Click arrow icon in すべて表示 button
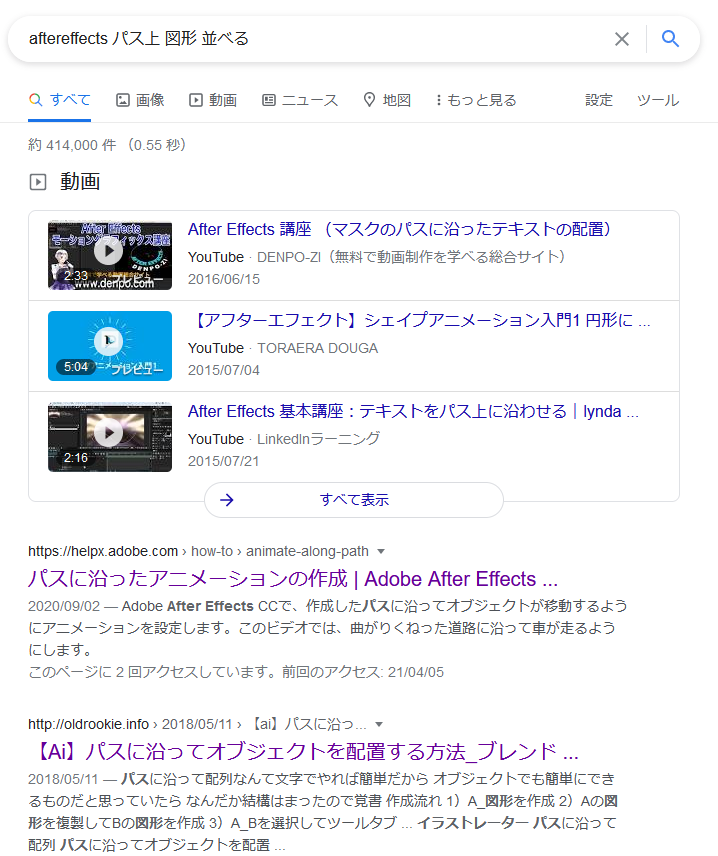 click(x=227, y=500)
